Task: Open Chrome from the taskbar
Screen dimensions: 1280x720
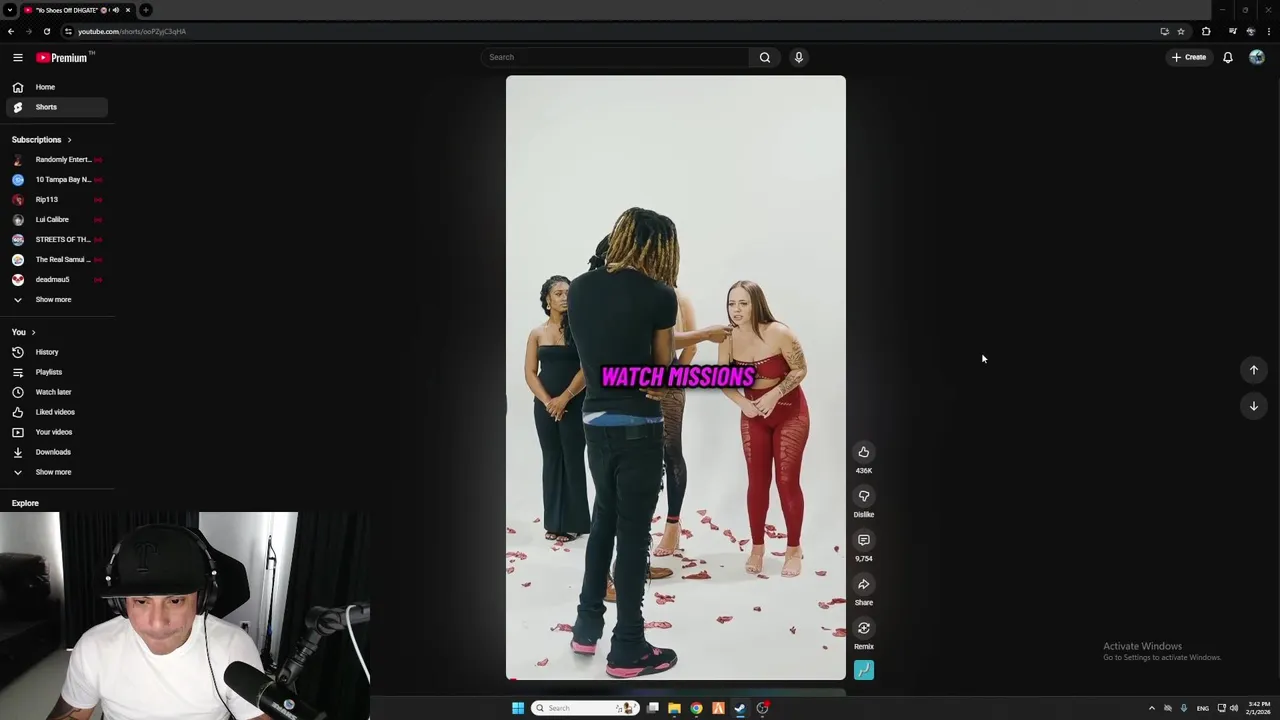Action: click(697, 708)
